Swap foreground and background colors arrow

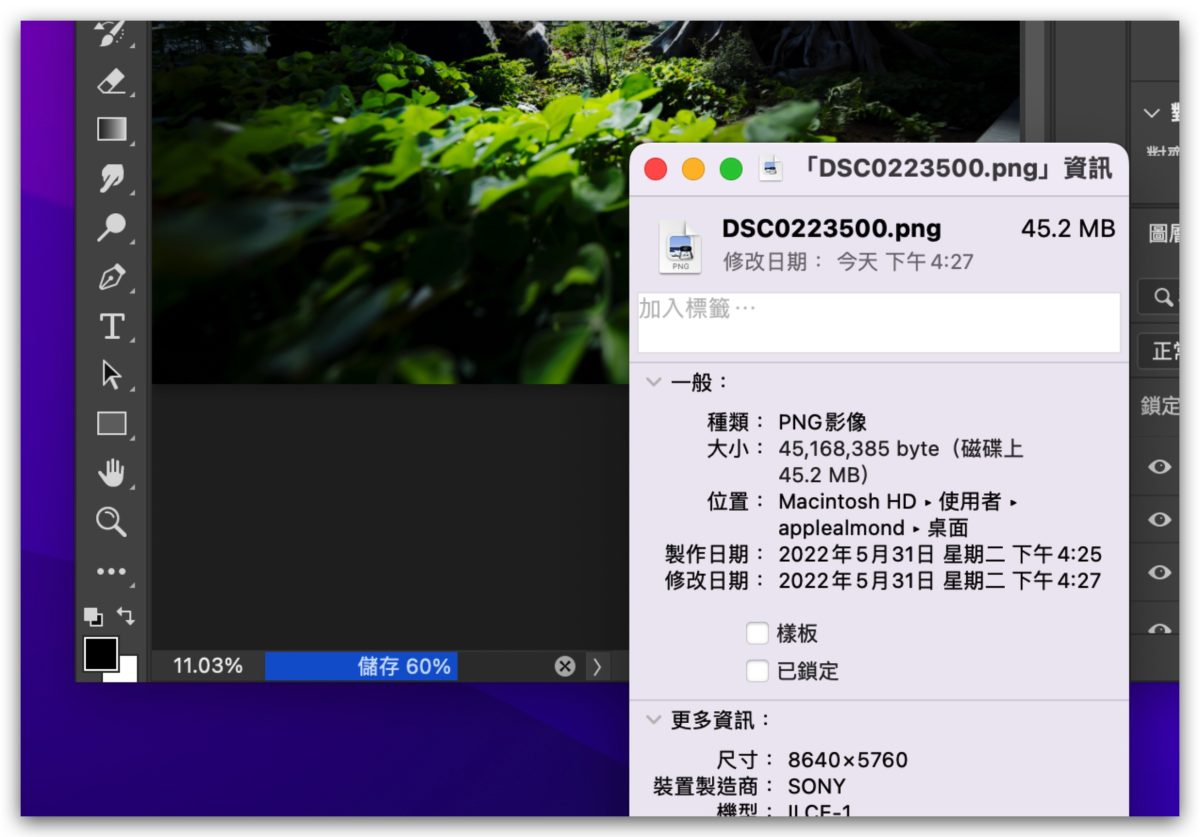pos(126,616)
